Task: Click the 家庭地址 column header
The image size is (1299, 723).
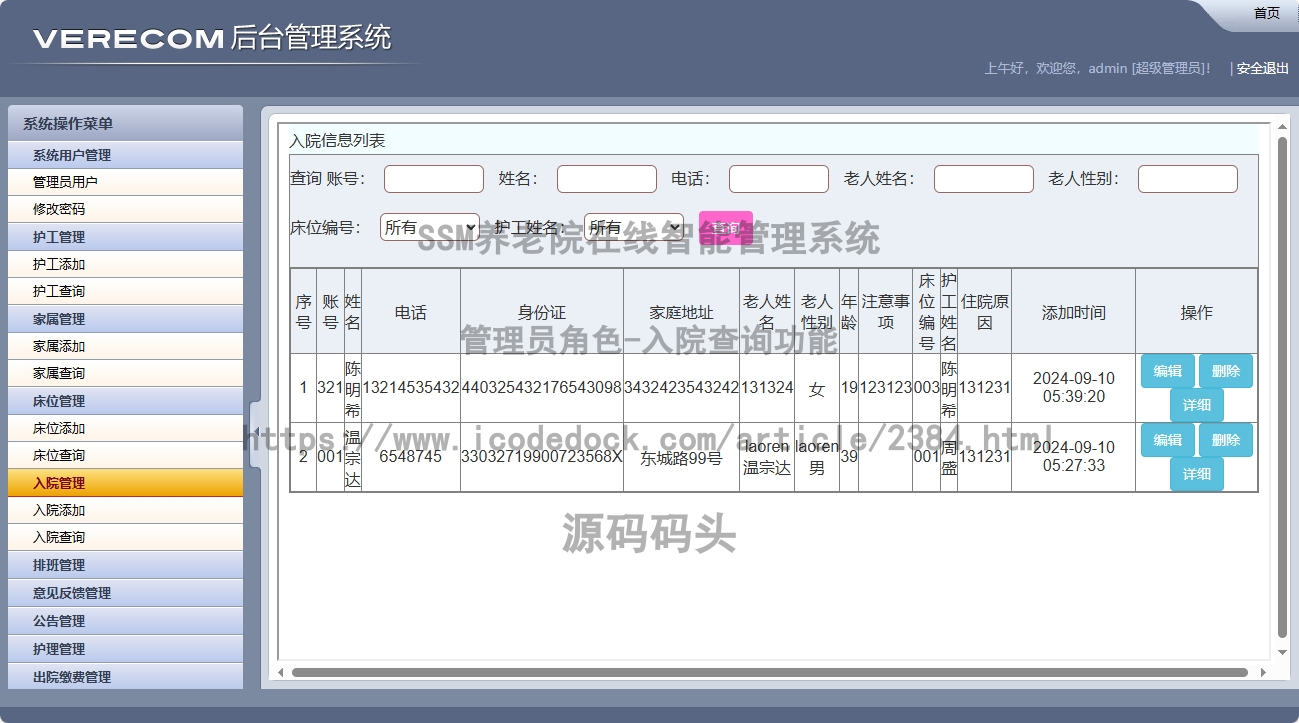Action: (682, 313)
